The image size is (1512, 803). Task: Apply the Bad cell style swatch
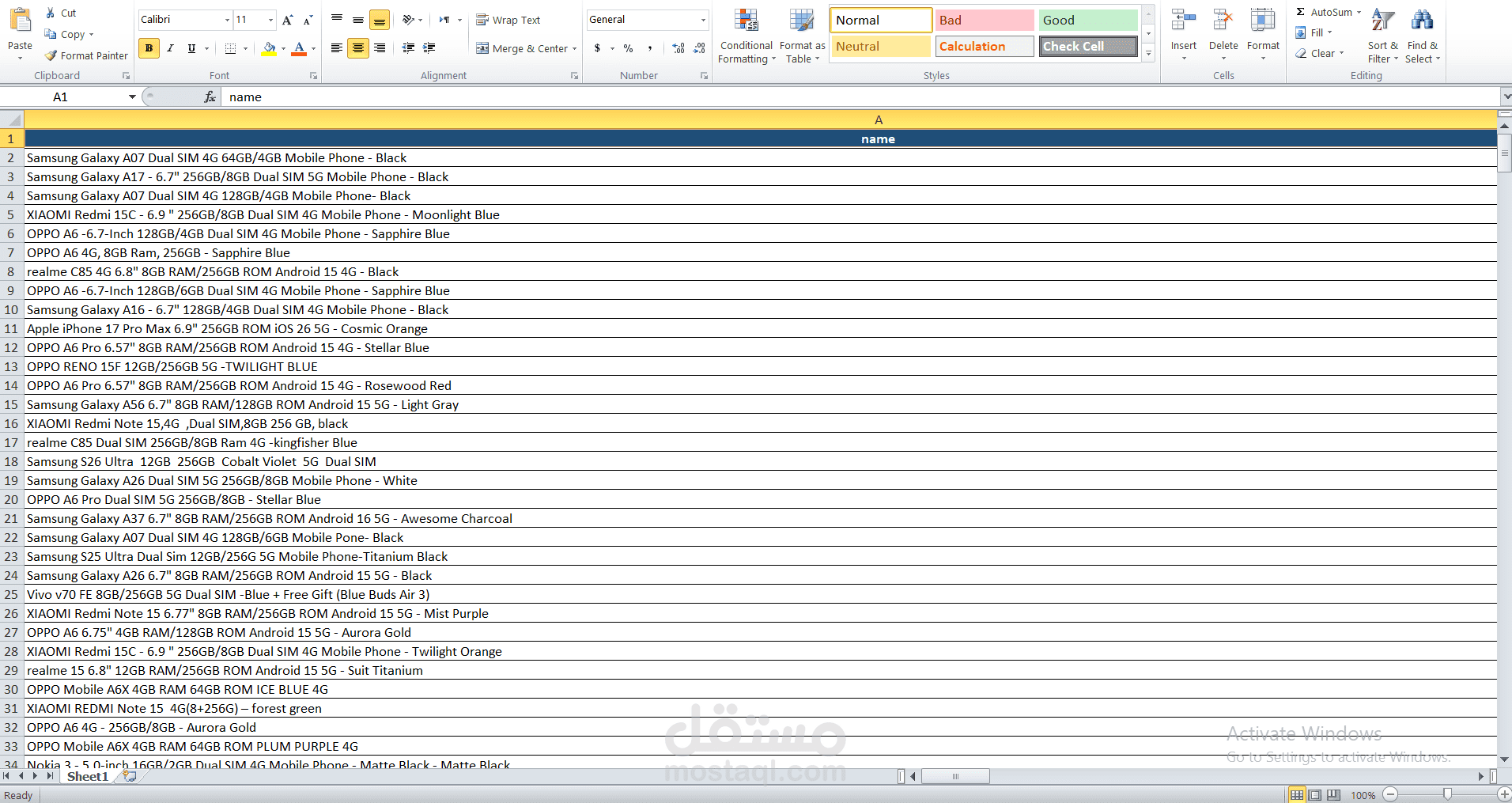point(985,21)
